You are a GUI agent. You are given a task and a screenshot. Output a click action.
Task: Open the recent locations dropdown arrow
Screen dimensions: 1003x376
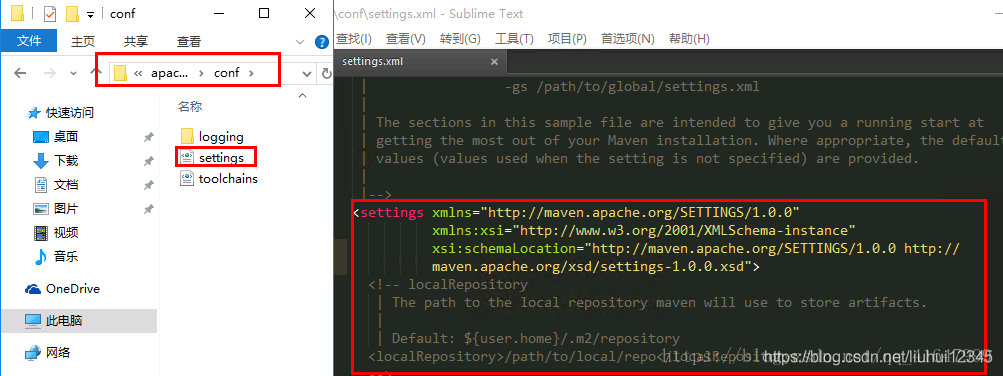click(x=73, y=73)
